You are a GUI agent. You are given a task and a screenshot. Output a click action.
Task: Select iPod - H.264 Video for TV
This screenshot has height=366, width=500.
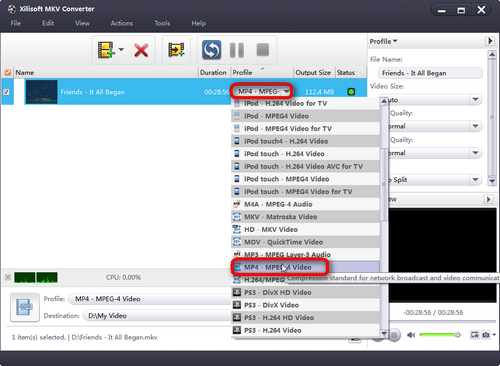[305, 103]
